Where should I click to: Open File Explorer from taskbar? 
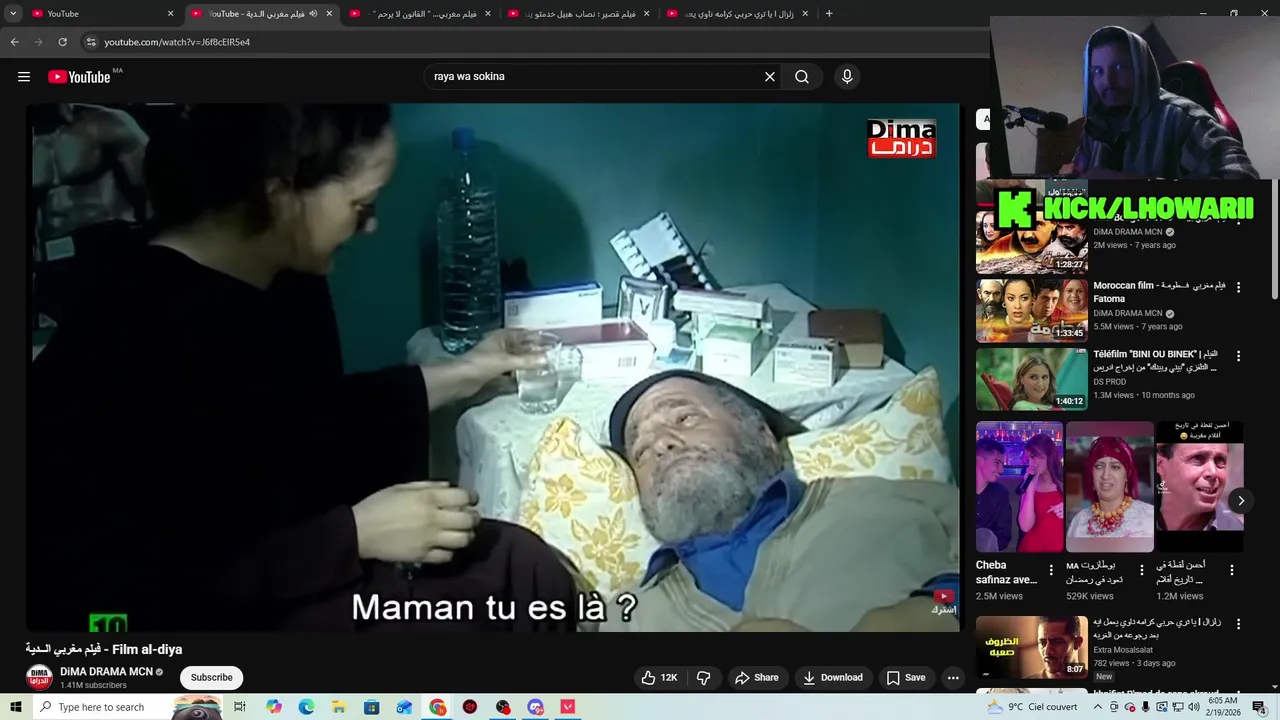coord(339,707)
